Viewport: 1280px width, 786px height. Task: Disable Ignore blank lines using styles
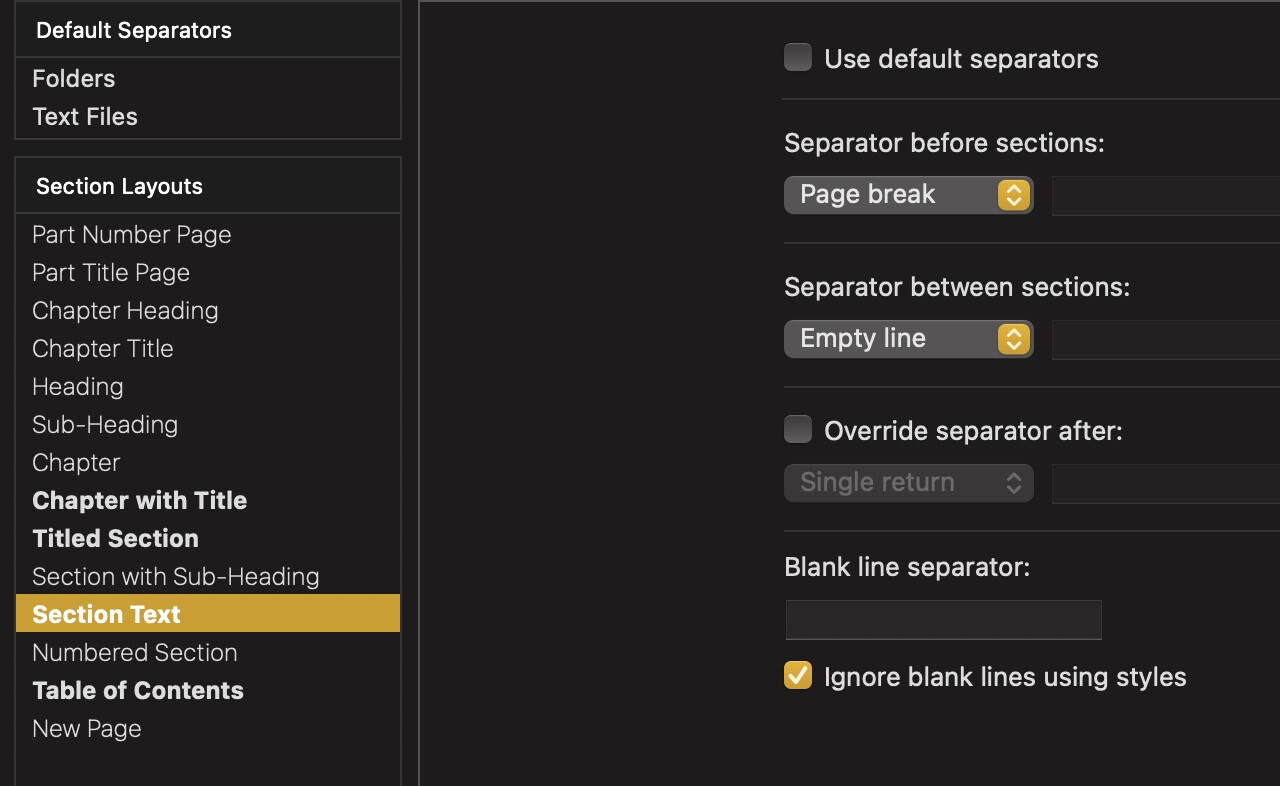tap(797, 676)
